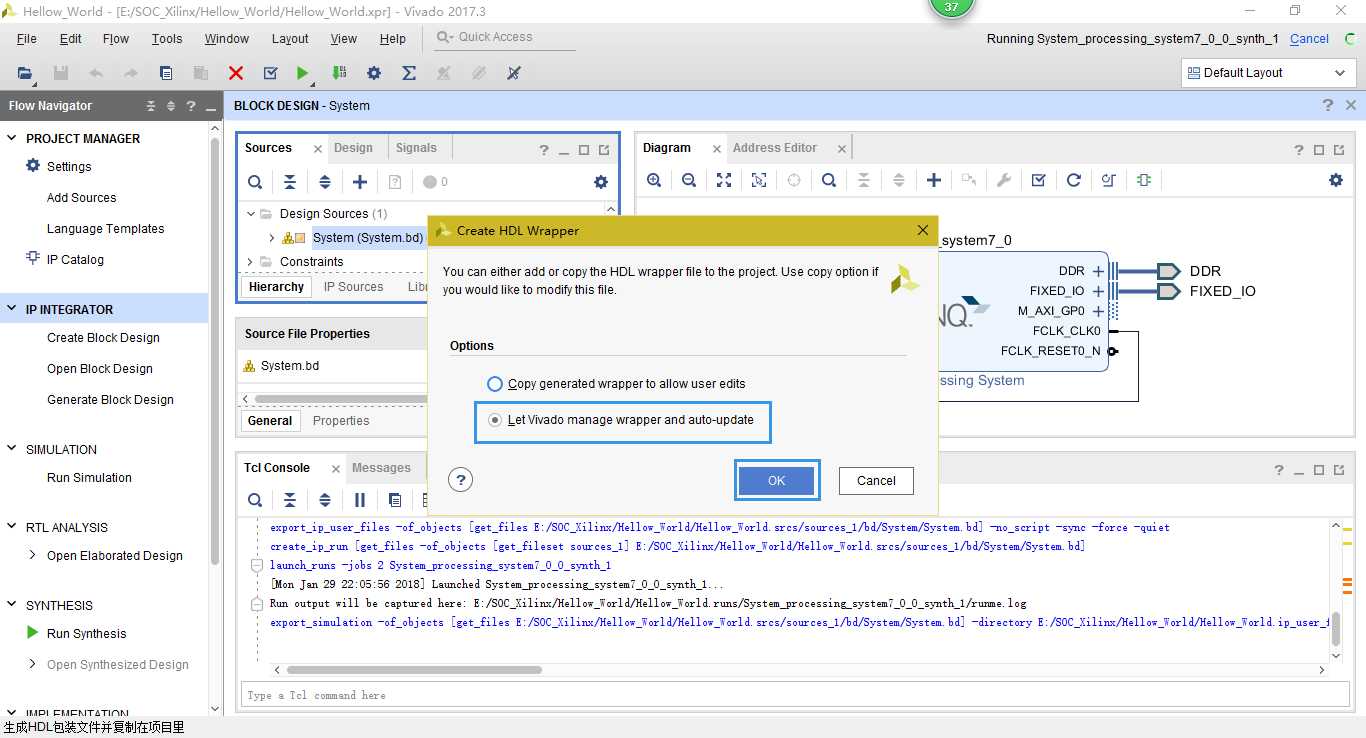The width and height of the screenshot is (1366, 738).
Task: Collapse the IP INTEGRATOR section
Action: (12, 310)
